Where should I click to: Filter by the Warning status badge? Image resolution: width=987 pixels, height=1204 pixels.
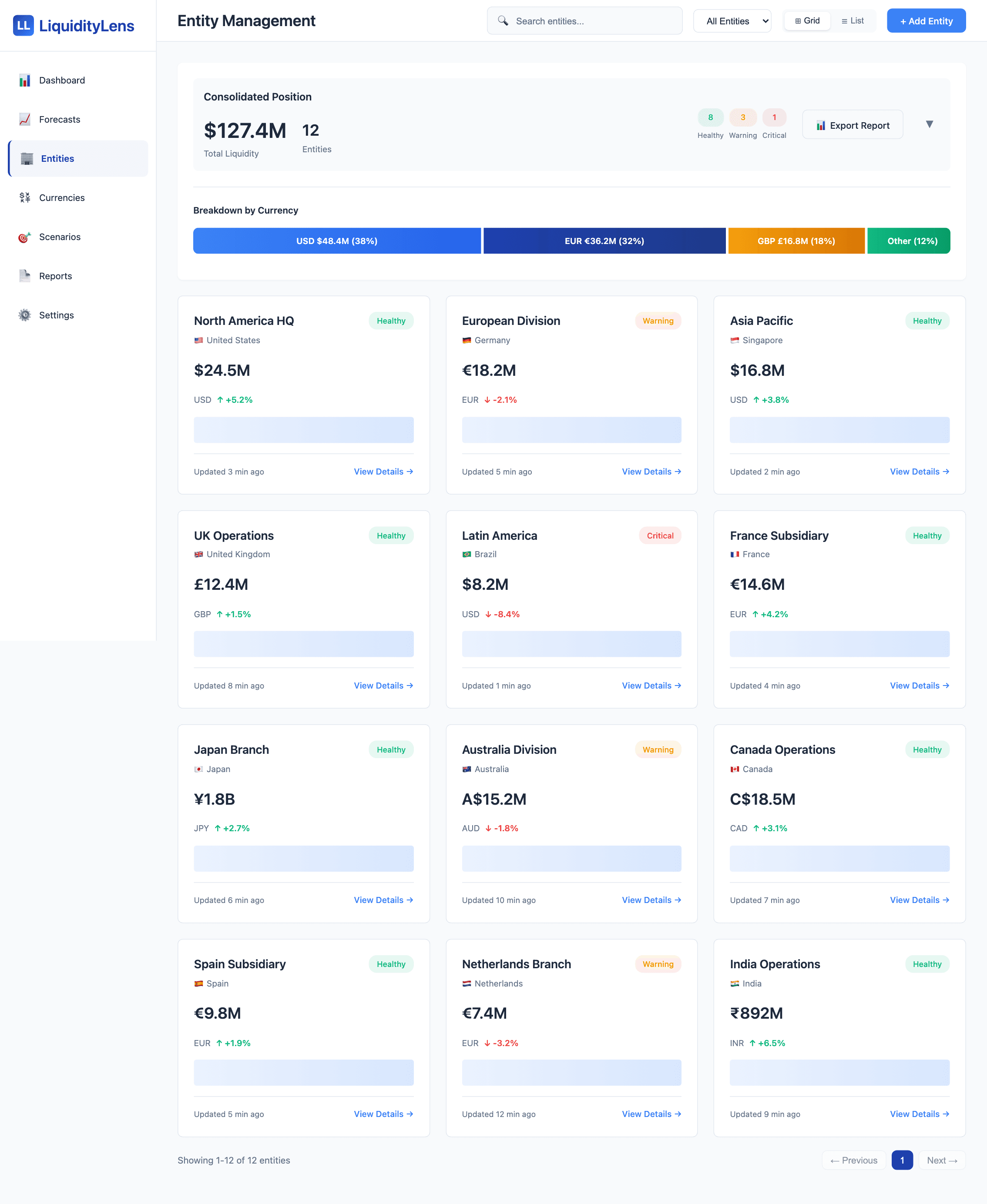(x=742, y=117)
